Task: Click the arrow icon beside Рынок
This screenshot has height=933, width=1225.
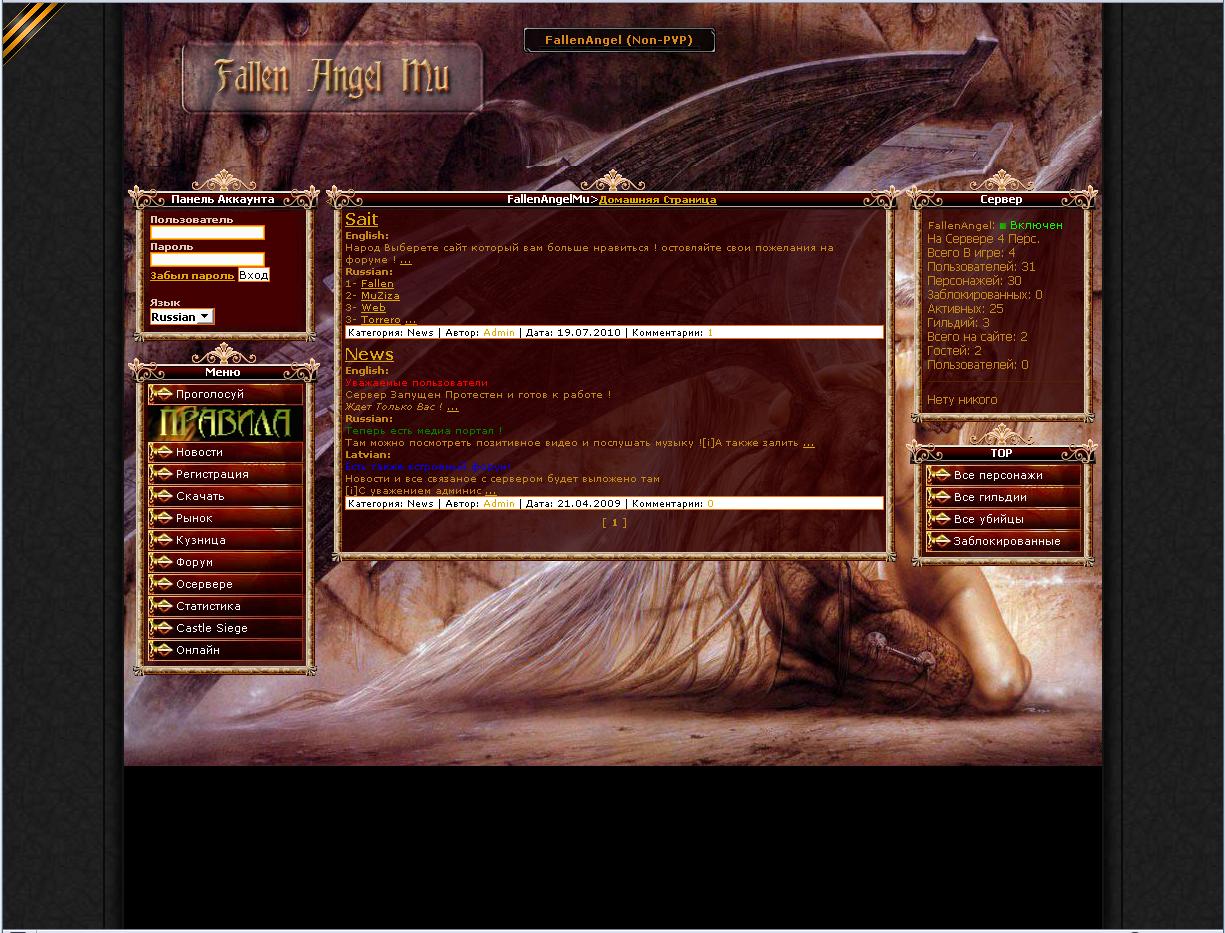Action: 161,518
